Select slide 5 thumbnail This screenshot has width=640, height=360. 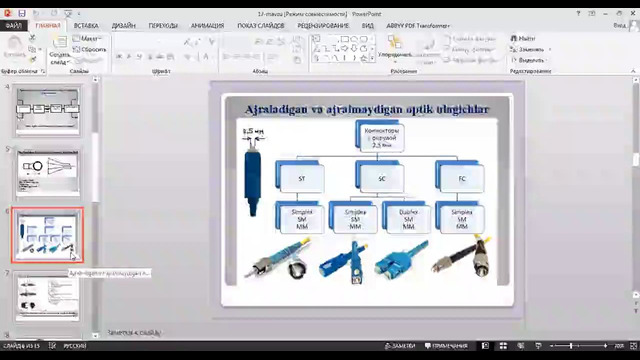48,173
